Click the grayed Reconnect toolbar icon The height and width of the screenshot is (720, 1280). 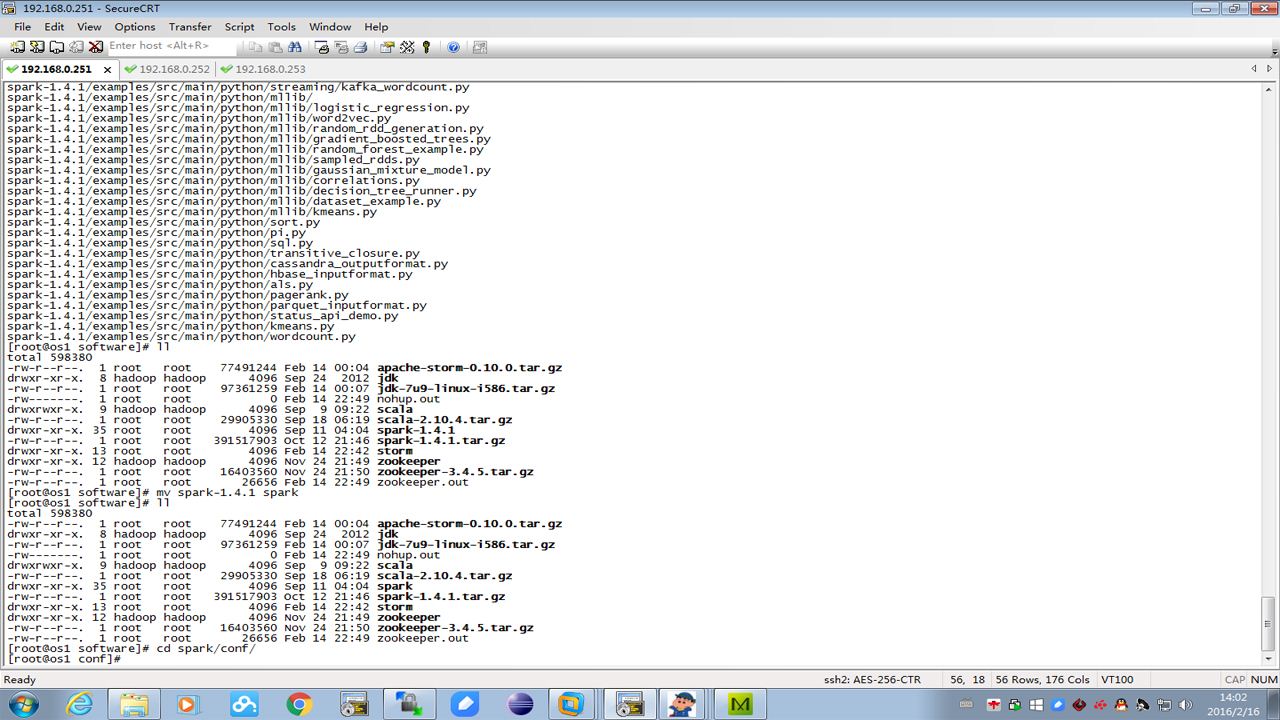tap(76, 47)
